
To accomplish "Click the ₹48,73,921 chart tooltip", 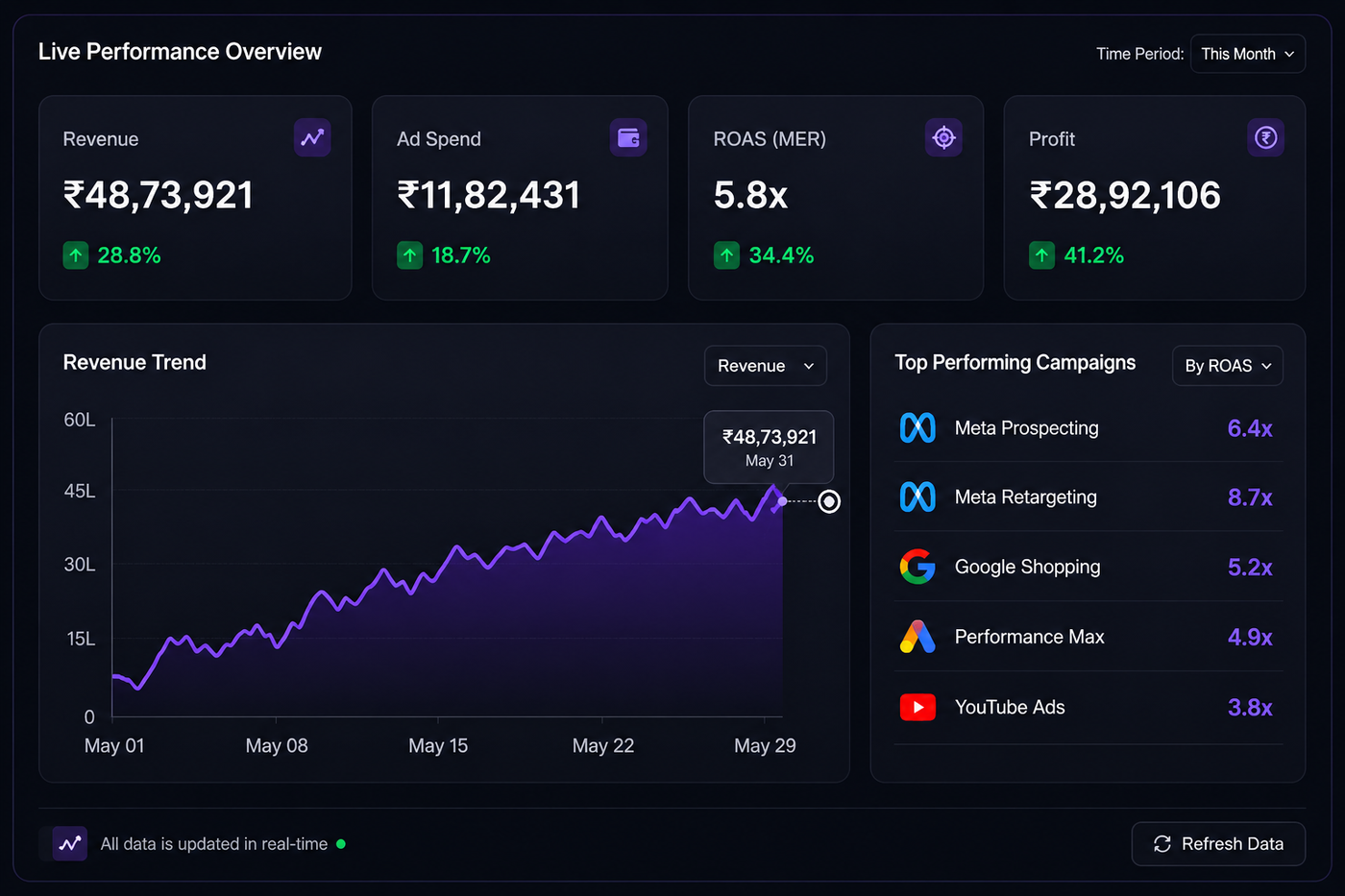I will (769, 448).
